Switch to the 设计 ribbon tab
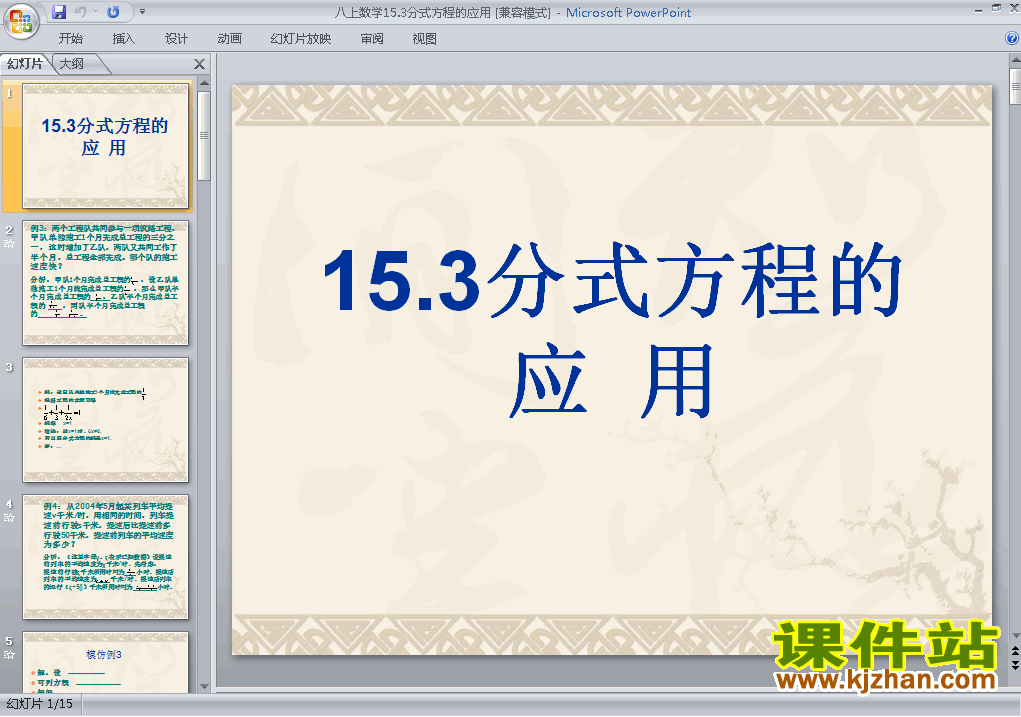 pos(176,38)
